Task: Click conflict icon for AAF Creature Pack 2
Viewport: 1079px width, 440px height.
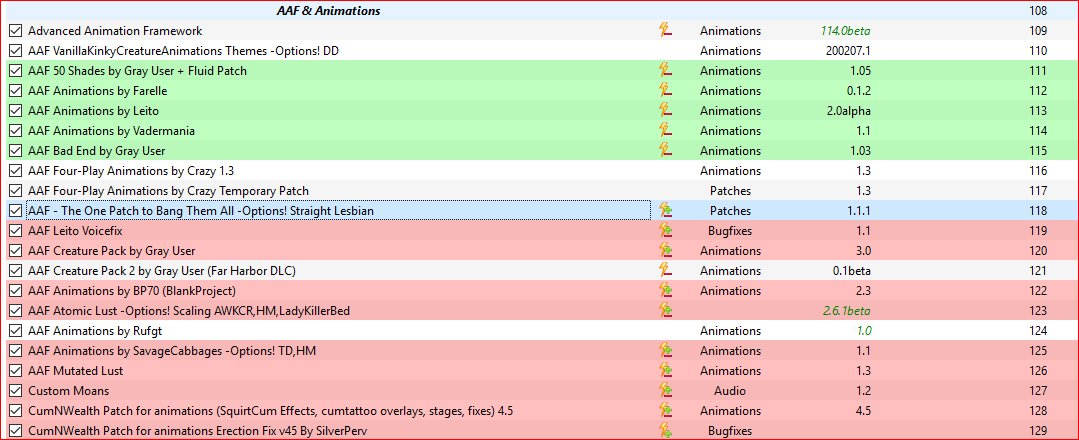Action: pyautogui.click(x=665, y=270)
